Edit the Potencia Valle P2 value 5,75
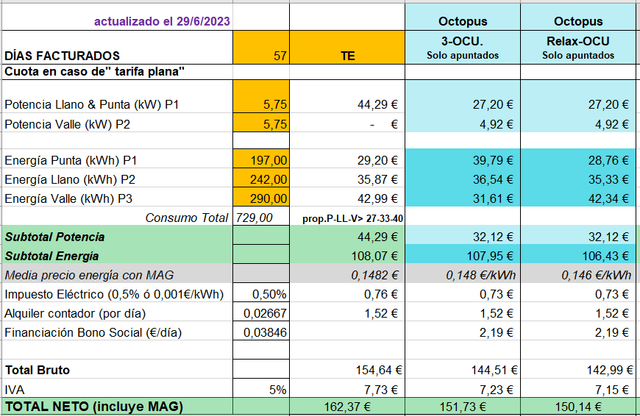This screenshot has width=640, height=416. pos(261,122)
